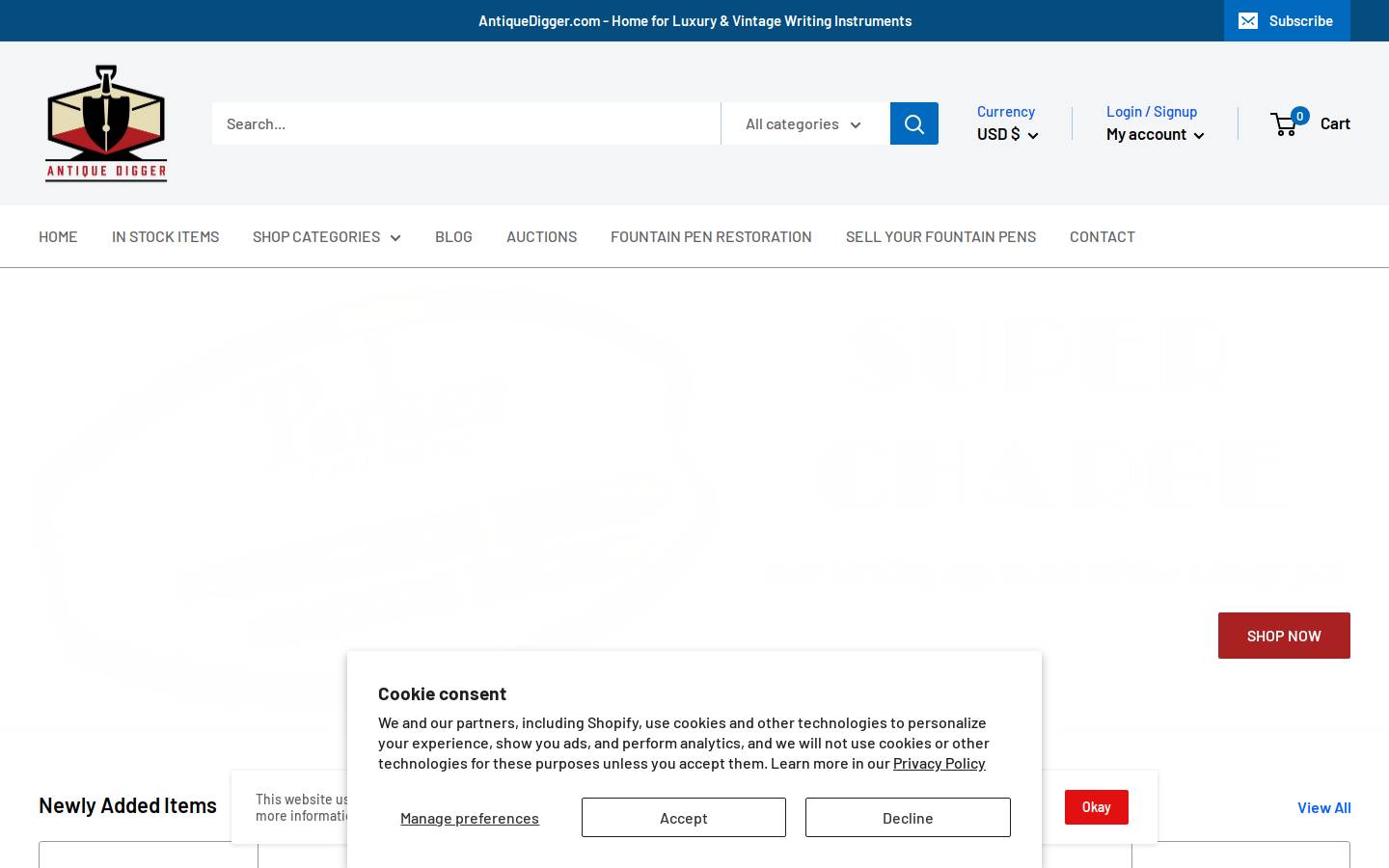
Task: Click the AntiqueDigger.com announcement banner text
Action: [x=694, y=20]
